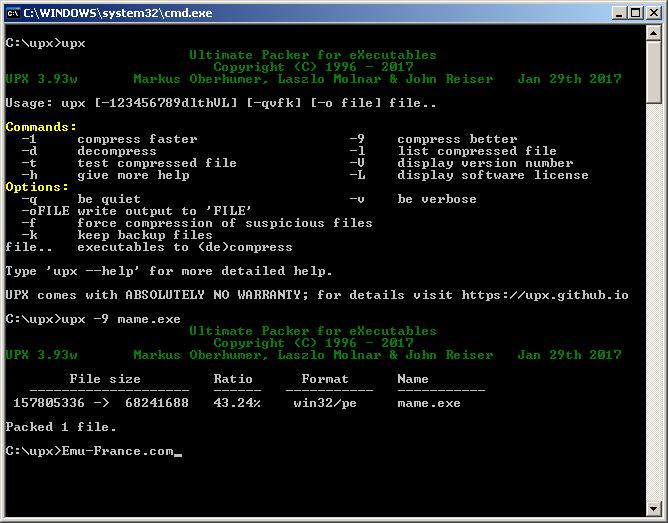Viewport: 668px width, 523px height.
Task: Click the yellow 'Commands:' heading
Action: point(41,127)
